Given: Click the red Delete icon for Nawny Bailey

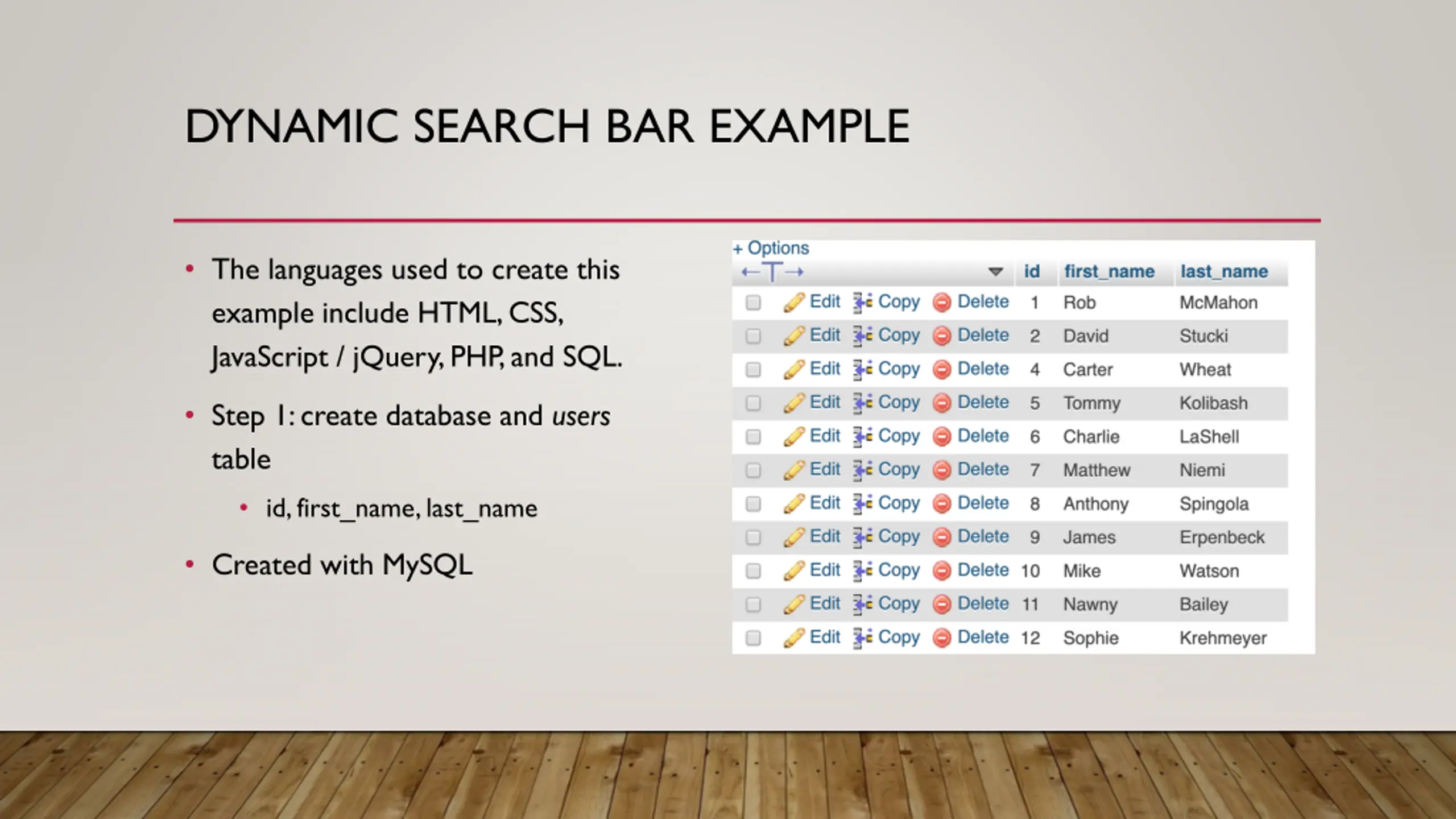Looking at the screenshot, I should (942, 604).
